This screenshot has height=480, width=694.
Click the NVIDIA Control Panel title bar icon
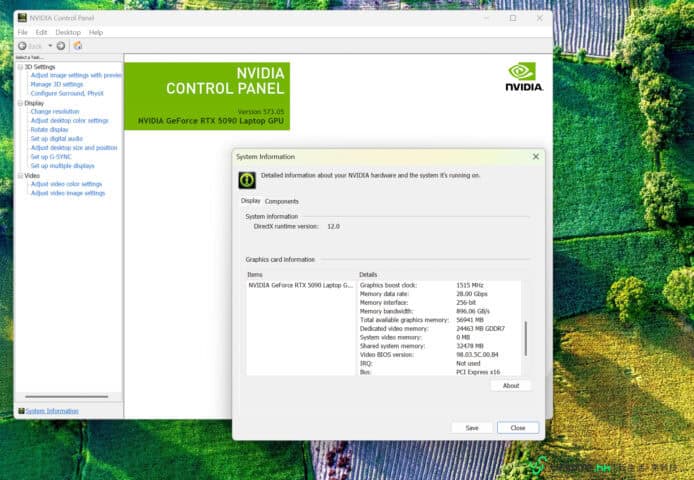coord(22,18)
